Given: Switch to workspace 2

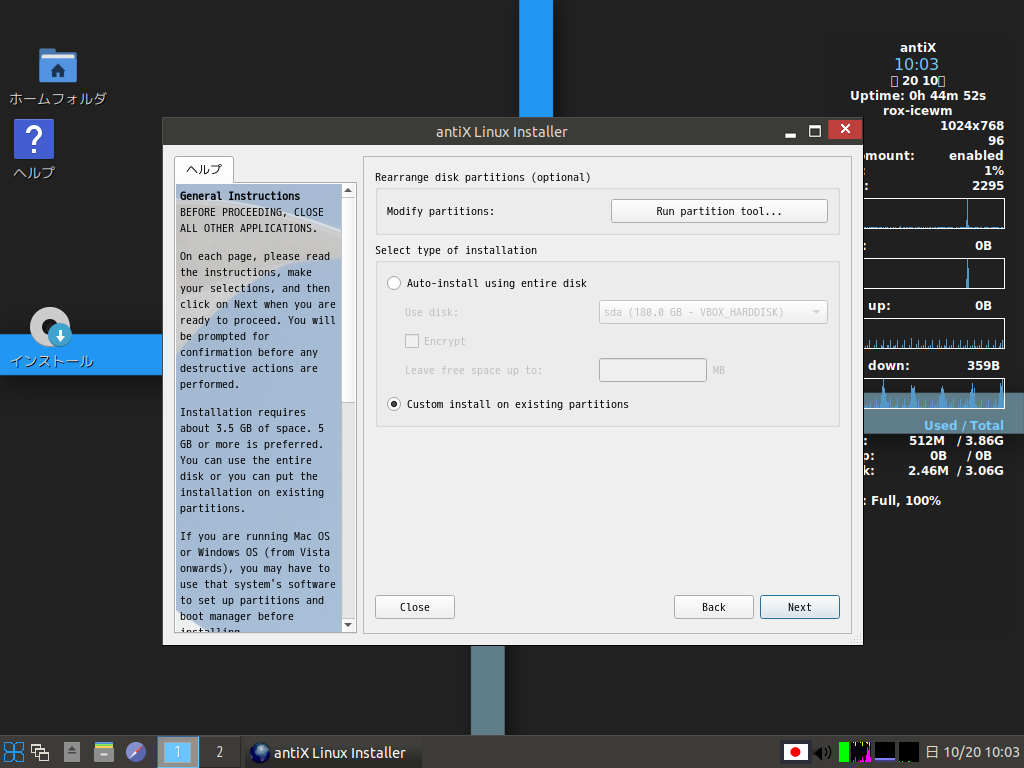Looking at the screenshot, I should click(219, 752).
